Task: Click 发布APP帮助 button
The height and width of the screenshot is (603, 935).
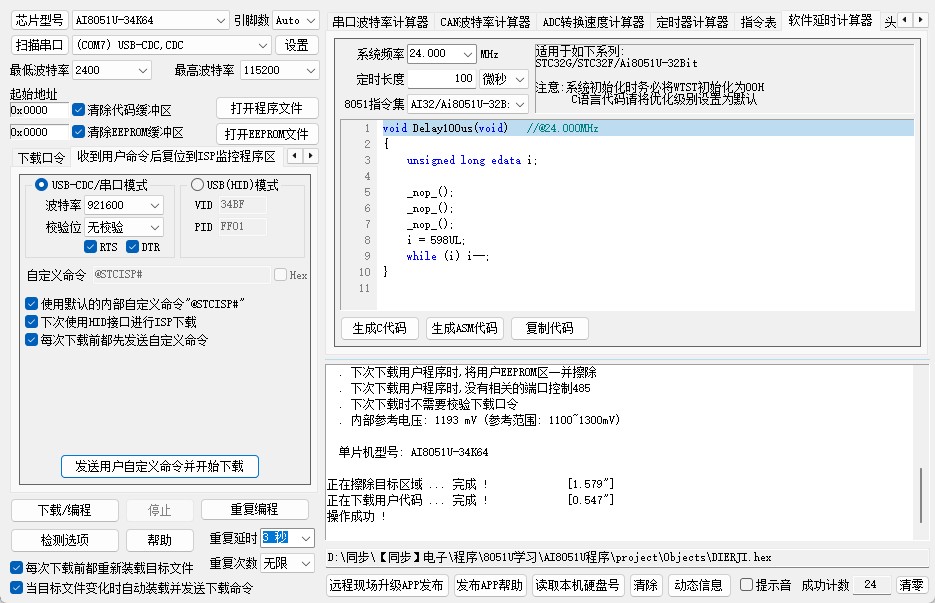Action: (x=489, y=585)
